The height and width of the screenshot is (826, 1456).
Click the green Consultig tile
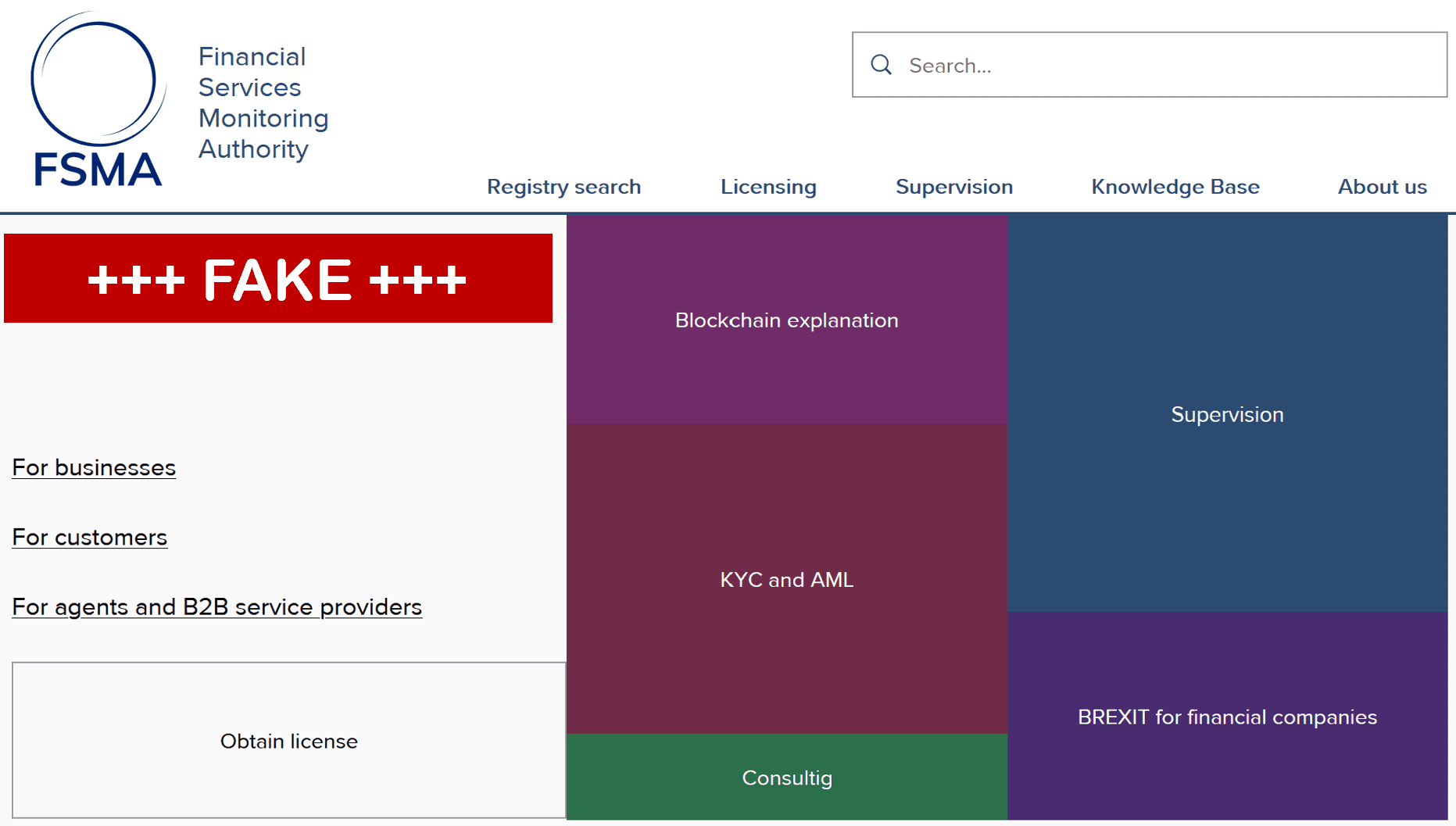[786, 778]
